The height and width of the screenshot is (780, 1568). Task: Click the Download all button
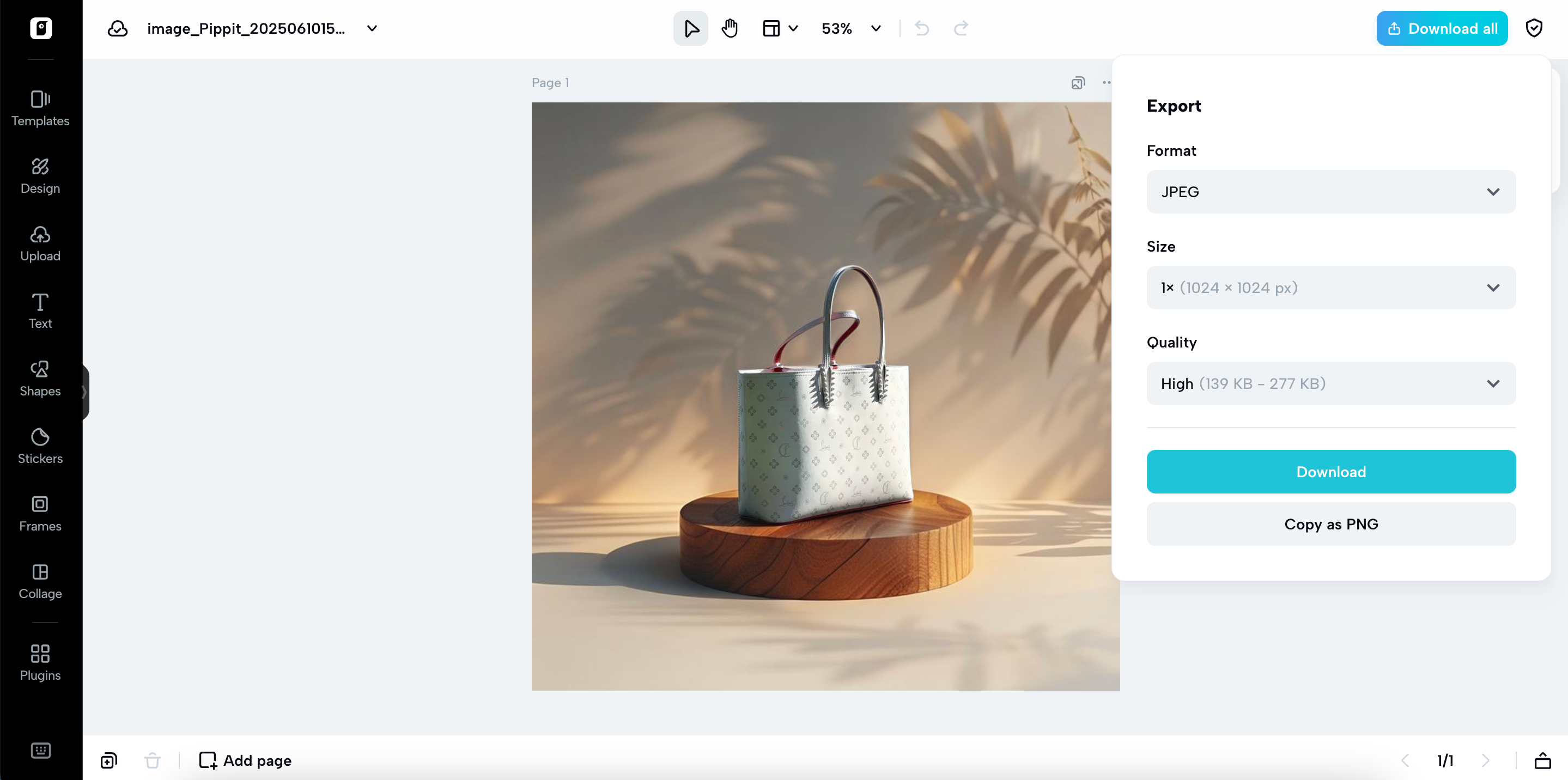coord(1442,28)
